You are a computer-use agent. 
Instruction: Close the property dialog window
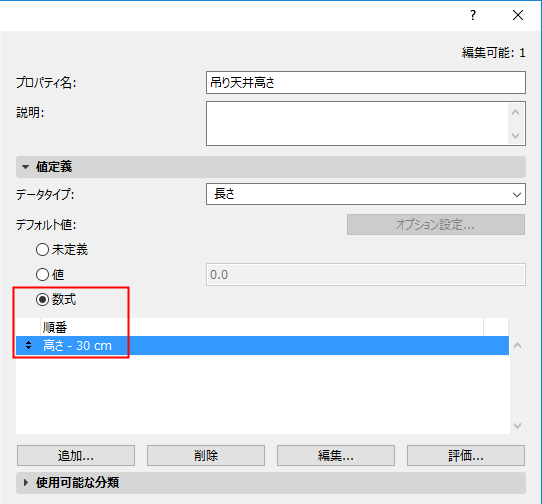[x=518, y=15]
